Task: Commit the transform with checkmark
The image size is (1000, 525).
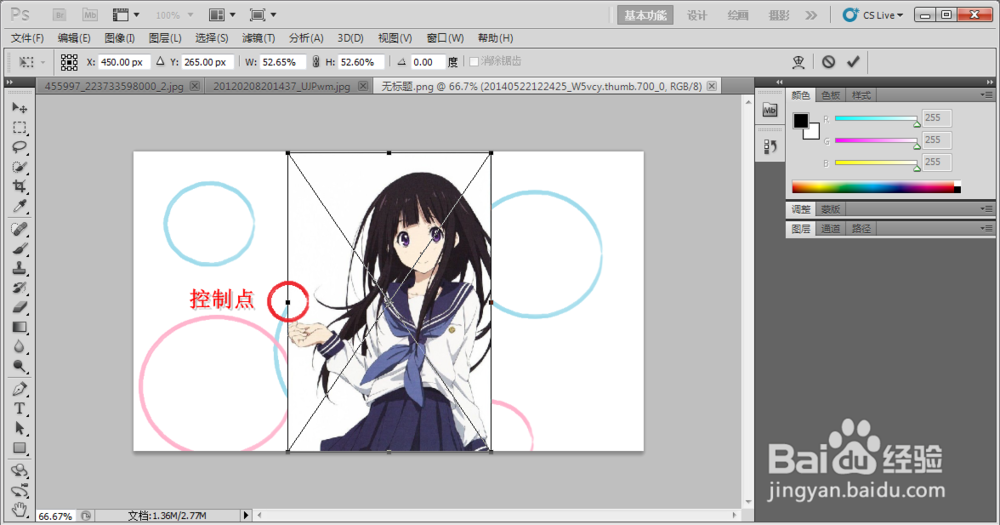Action: tap(853, 61)
